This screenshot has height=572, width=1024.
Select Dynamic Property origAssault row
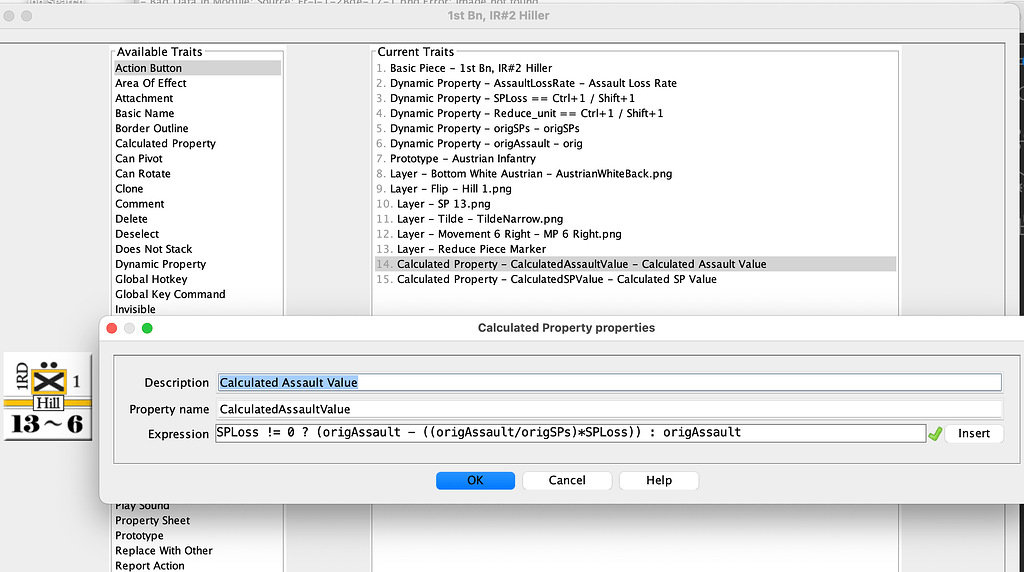pyautogui.click(x=635, y=143)
